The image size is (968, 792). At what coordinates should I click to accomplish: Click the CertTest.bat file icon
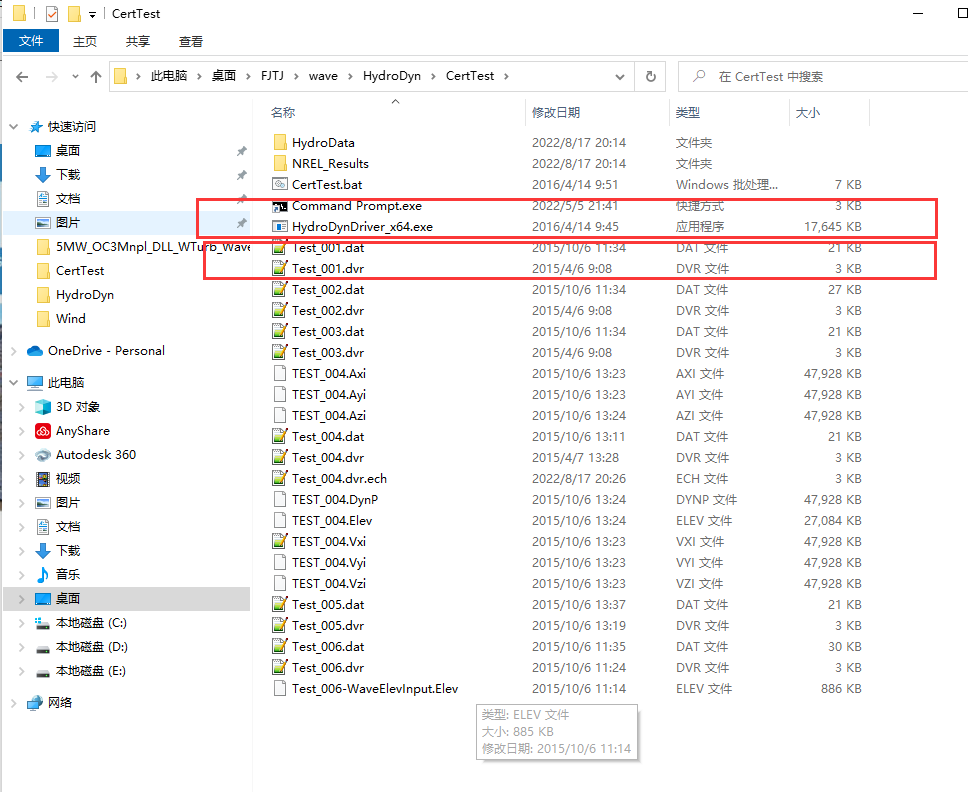(x=280, y=185)
